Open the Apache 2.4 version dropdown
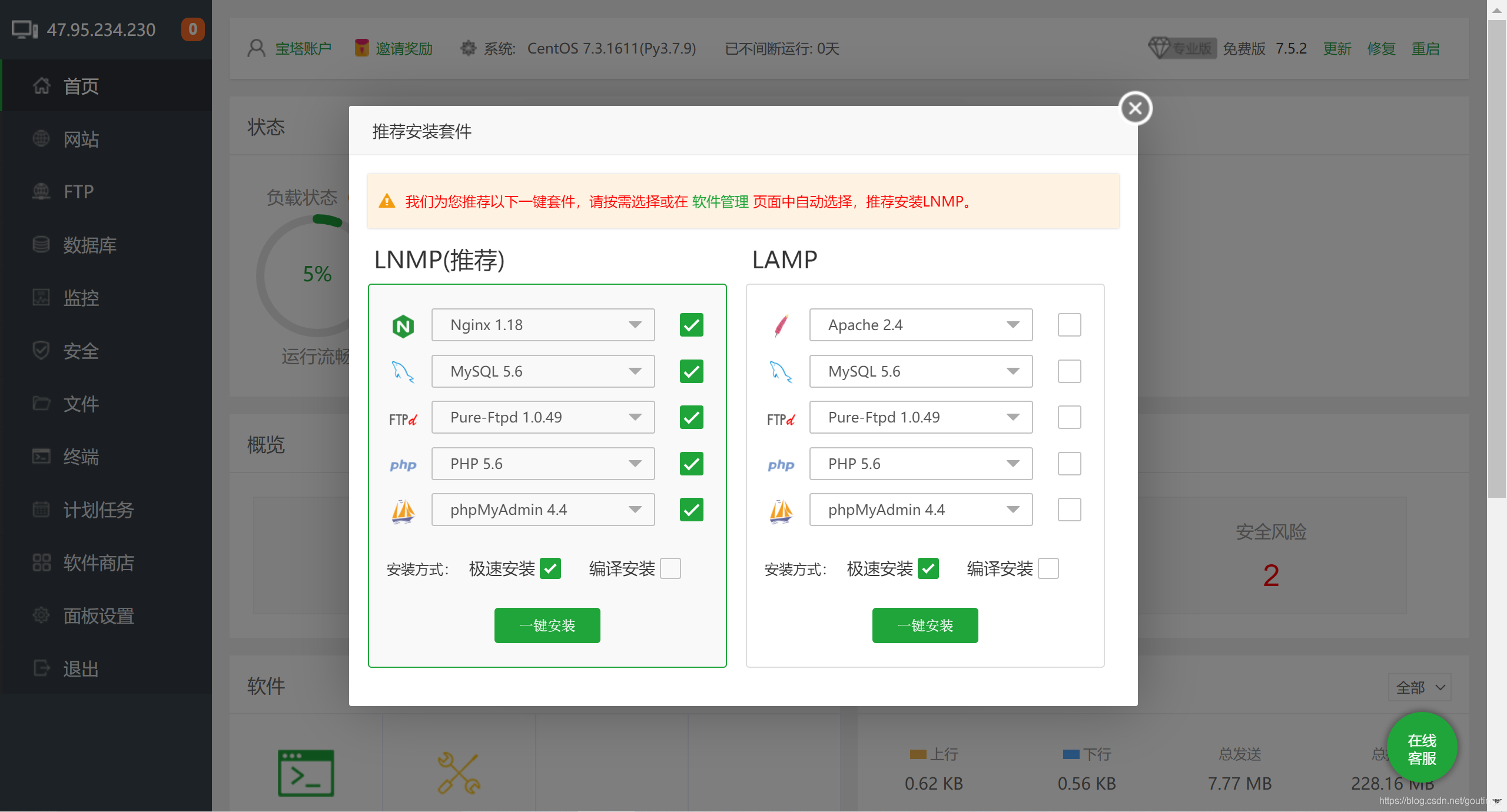Screen dimensions: 1507x812 [921, 325]
